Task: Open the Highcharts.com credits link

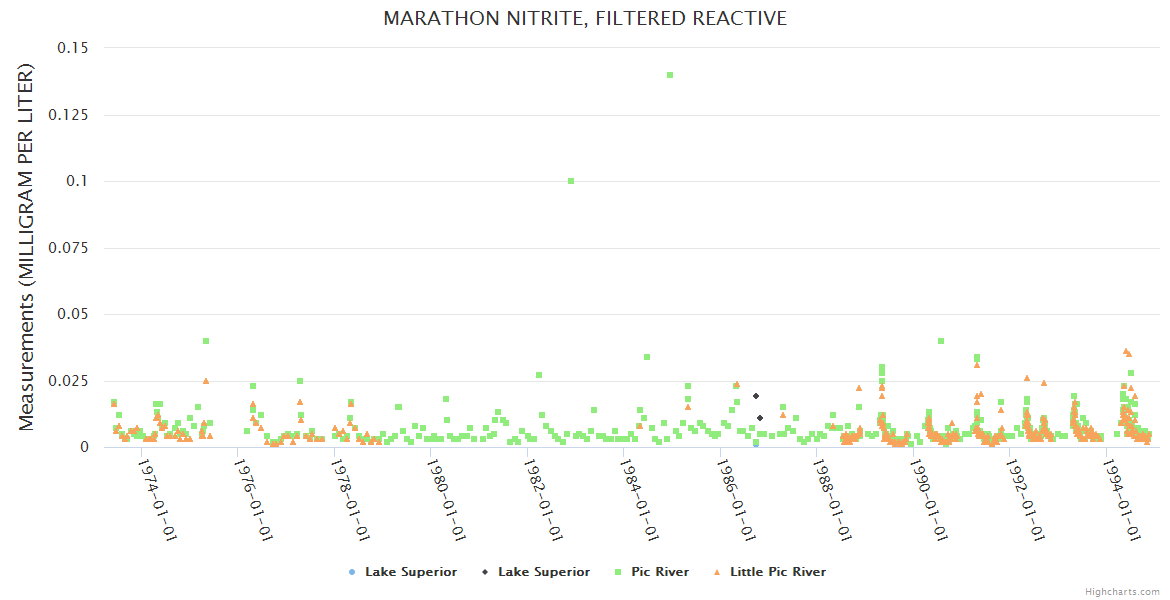Action: pyautogui.click(x=1122, y=591)
